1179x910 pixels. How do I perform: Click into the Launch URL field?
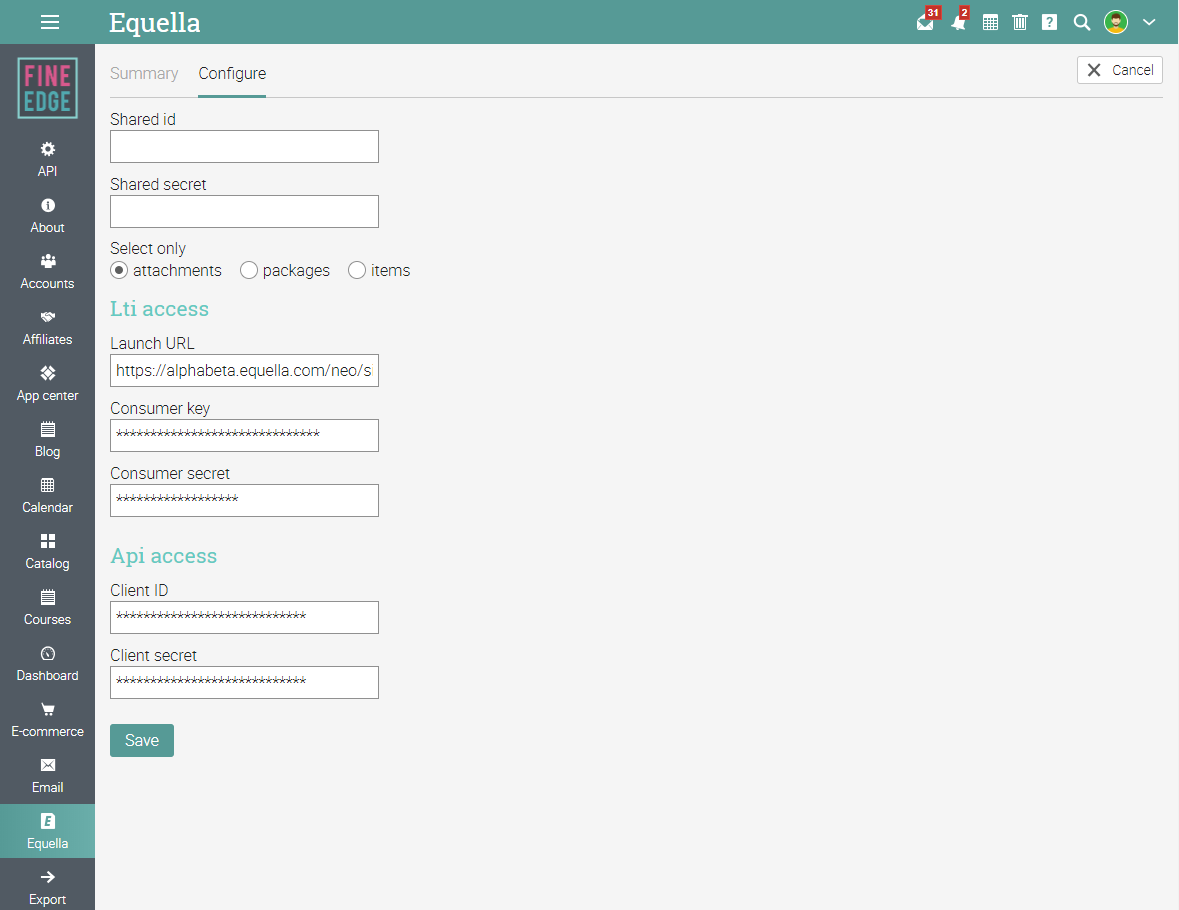tap(244, 371)
